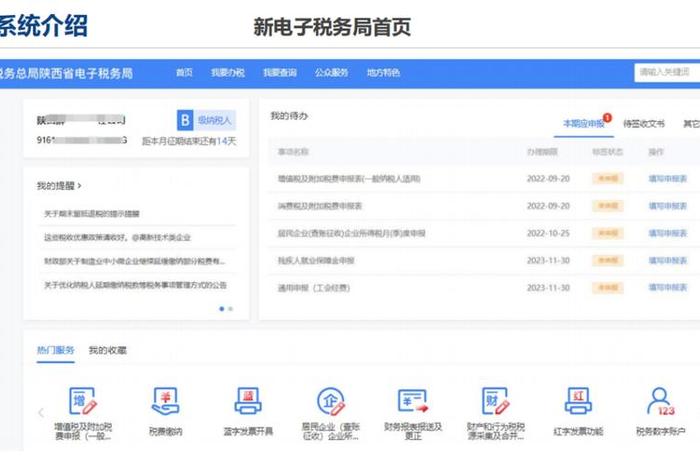Select the second gray carousel dot
The height and width of the screenshot is (470, 700).
[230, 309]
